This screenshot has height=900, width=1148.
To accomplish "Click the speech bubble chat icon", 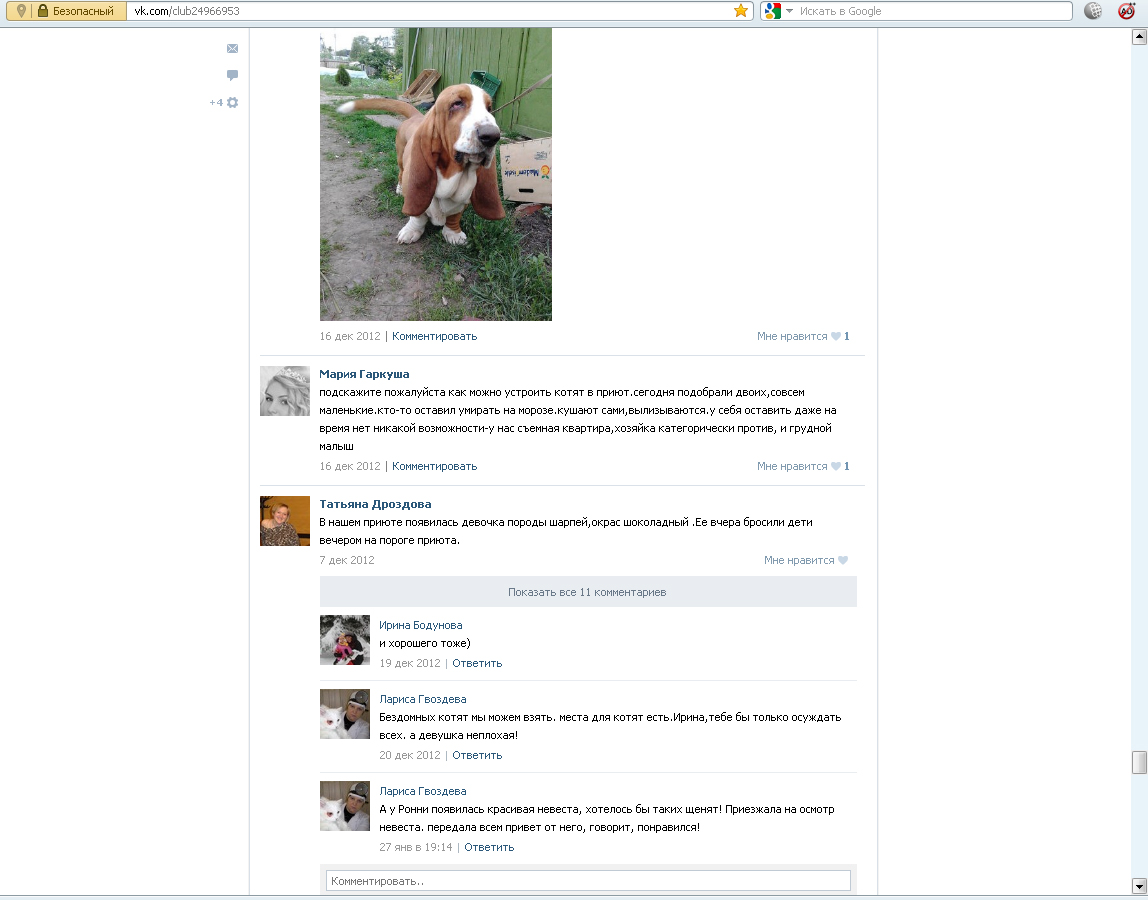I will [x=232, y=75].
